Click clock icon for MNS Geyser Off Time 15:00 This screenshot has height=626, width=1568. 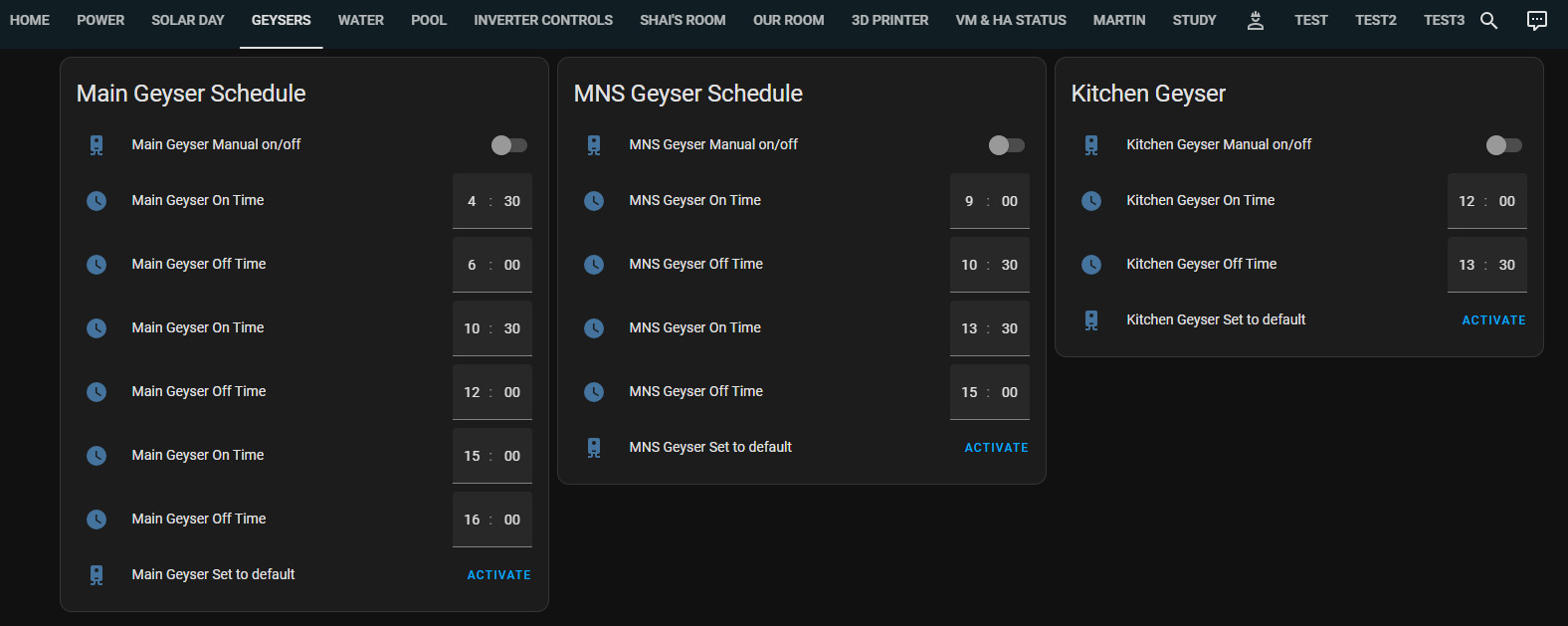pos(594,392)
